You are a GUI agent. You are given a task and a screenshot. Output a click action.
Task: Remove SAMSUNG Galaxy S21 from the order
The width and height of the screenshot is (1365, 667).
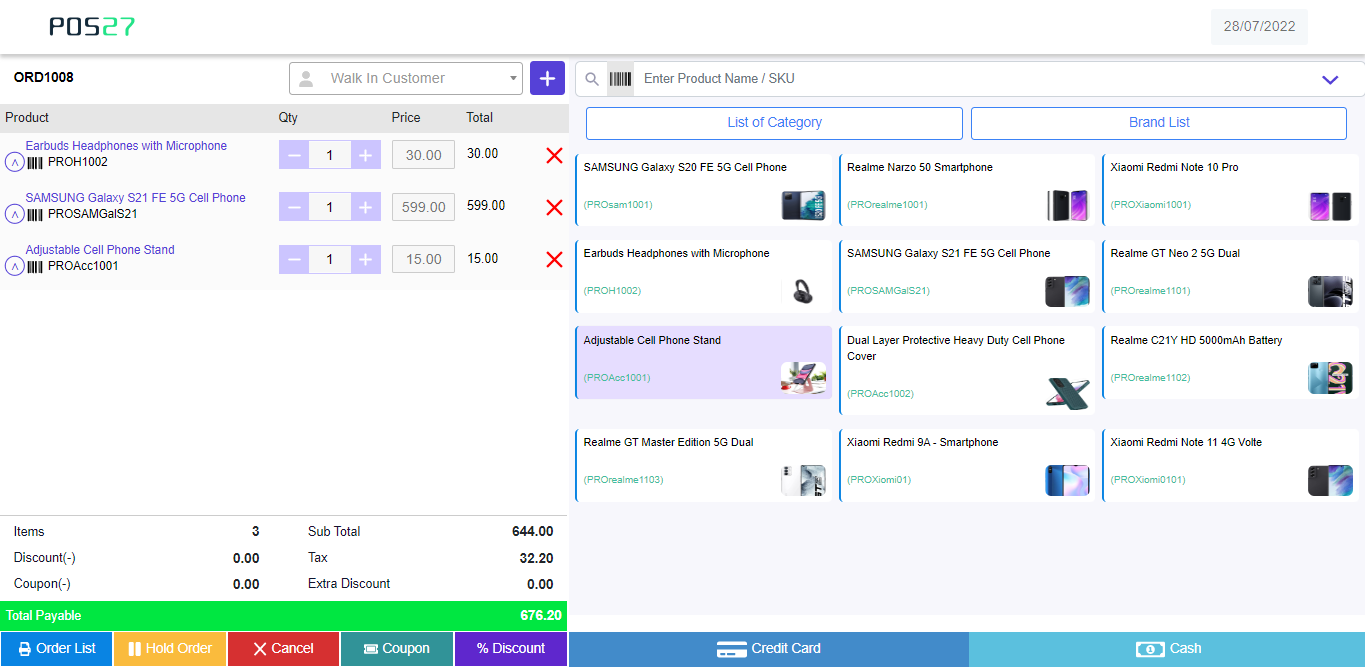coord(555,207)
